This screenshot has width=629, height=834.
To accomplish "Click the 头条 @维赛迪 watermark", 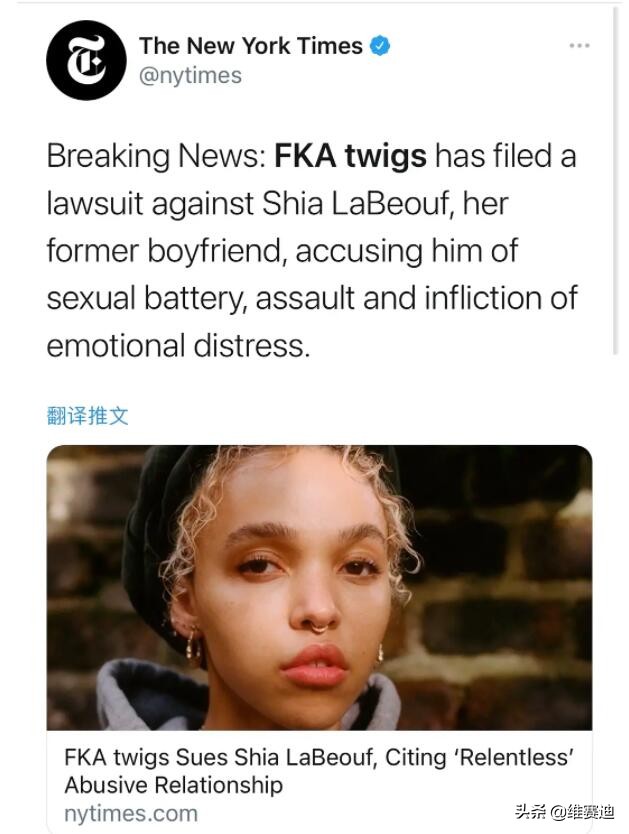I will 565,812.
